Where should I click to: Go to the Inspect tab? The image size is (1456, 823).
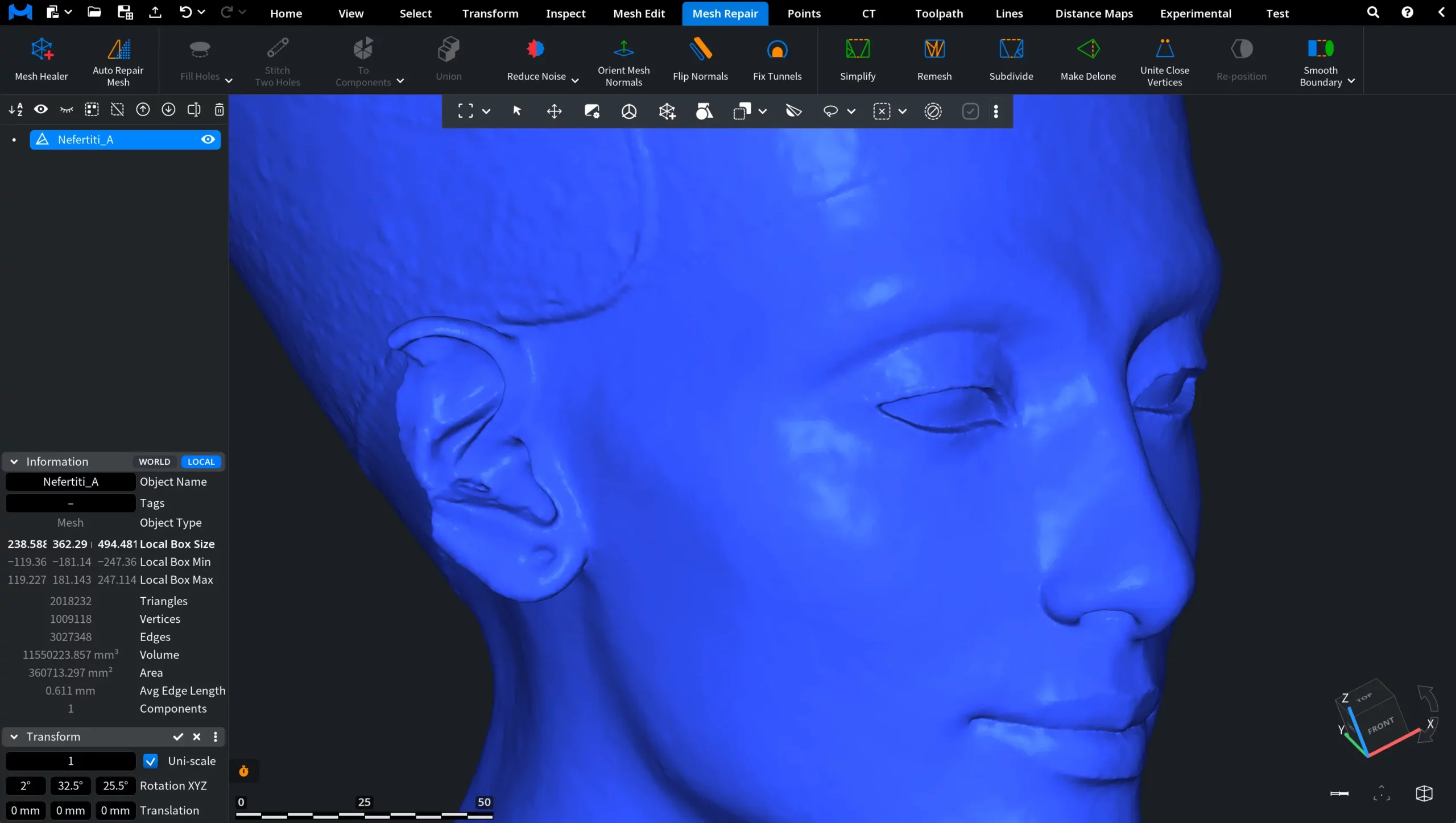[x=565, y=13]
